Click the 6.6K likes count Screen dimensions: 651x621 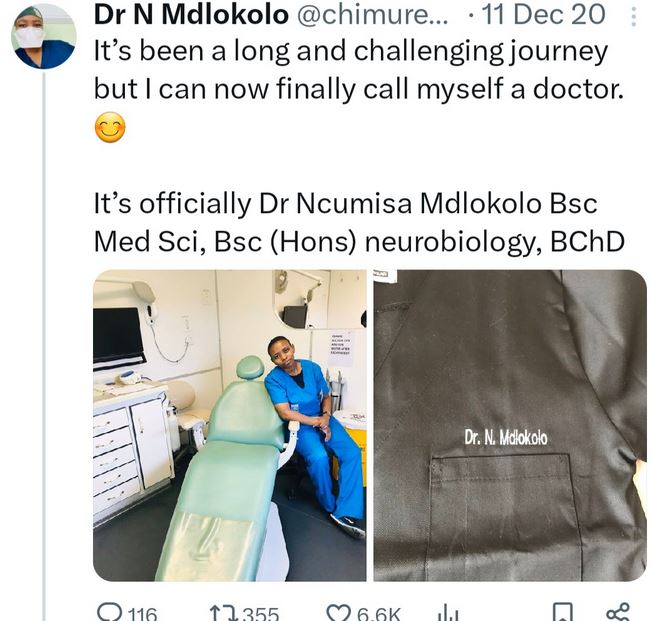380,613
